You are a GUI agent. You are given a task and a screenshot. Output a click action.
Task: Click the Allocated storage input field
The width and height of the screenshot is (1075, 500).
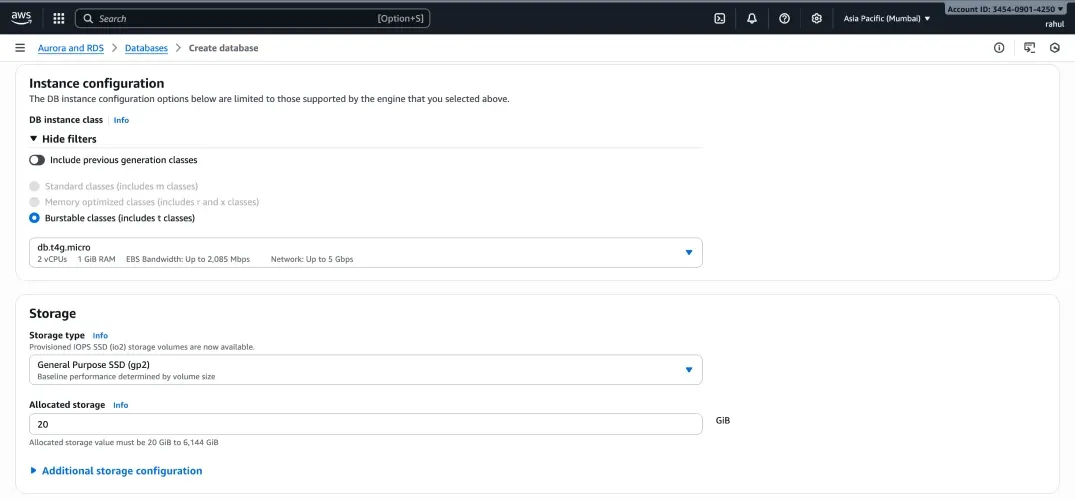366,424
